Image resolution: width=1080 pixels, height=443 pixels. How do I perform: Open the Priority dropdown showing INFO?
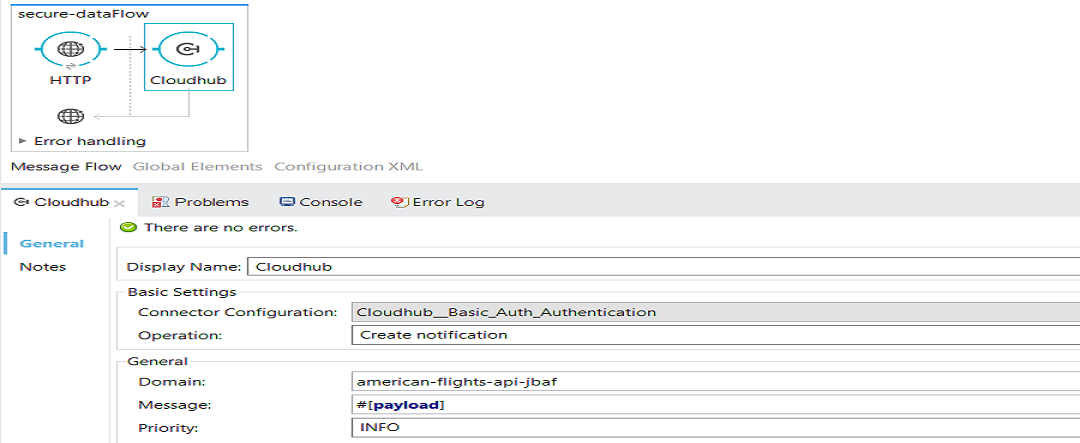tap(715, 427)
